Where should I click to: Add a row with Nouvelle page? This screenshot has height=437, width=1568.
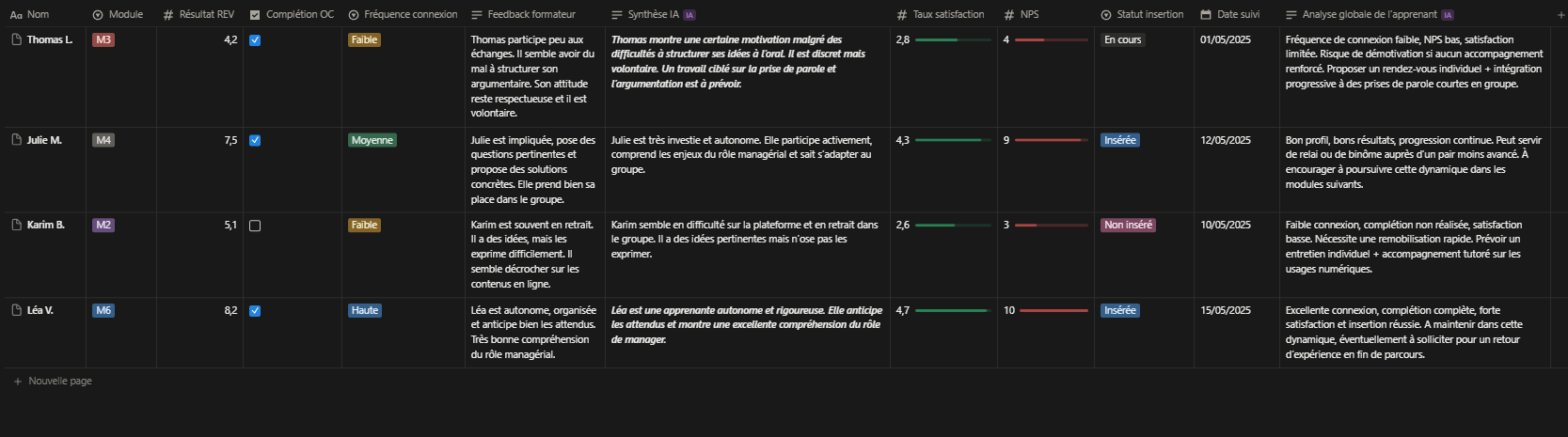point(53,382)
